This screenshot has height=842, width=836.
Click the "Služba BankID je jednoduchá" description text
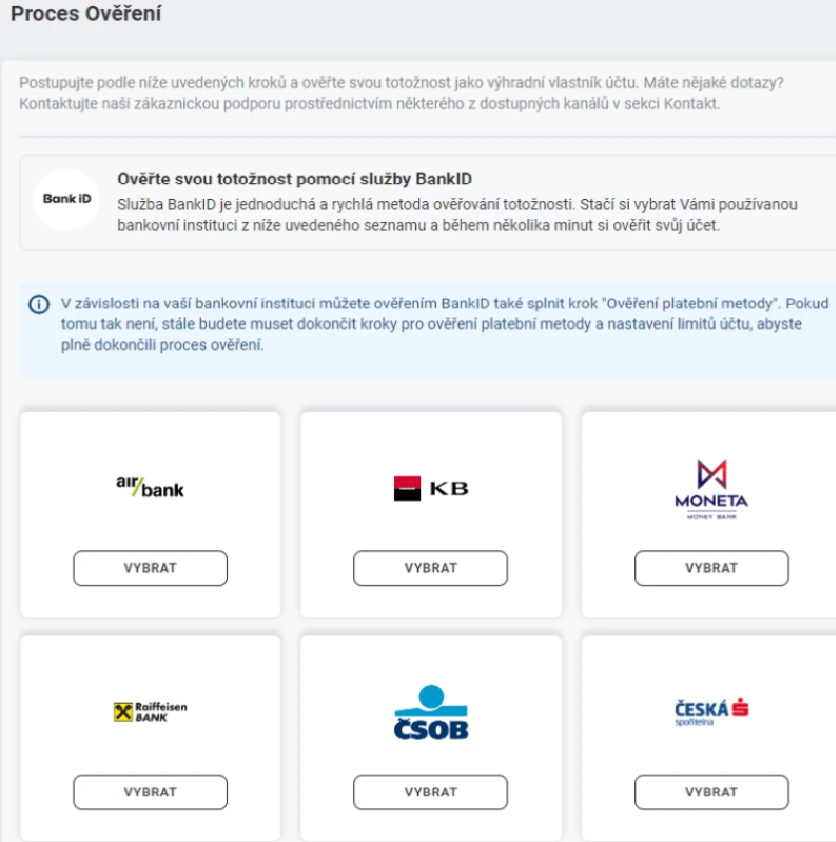click(456, 215)
